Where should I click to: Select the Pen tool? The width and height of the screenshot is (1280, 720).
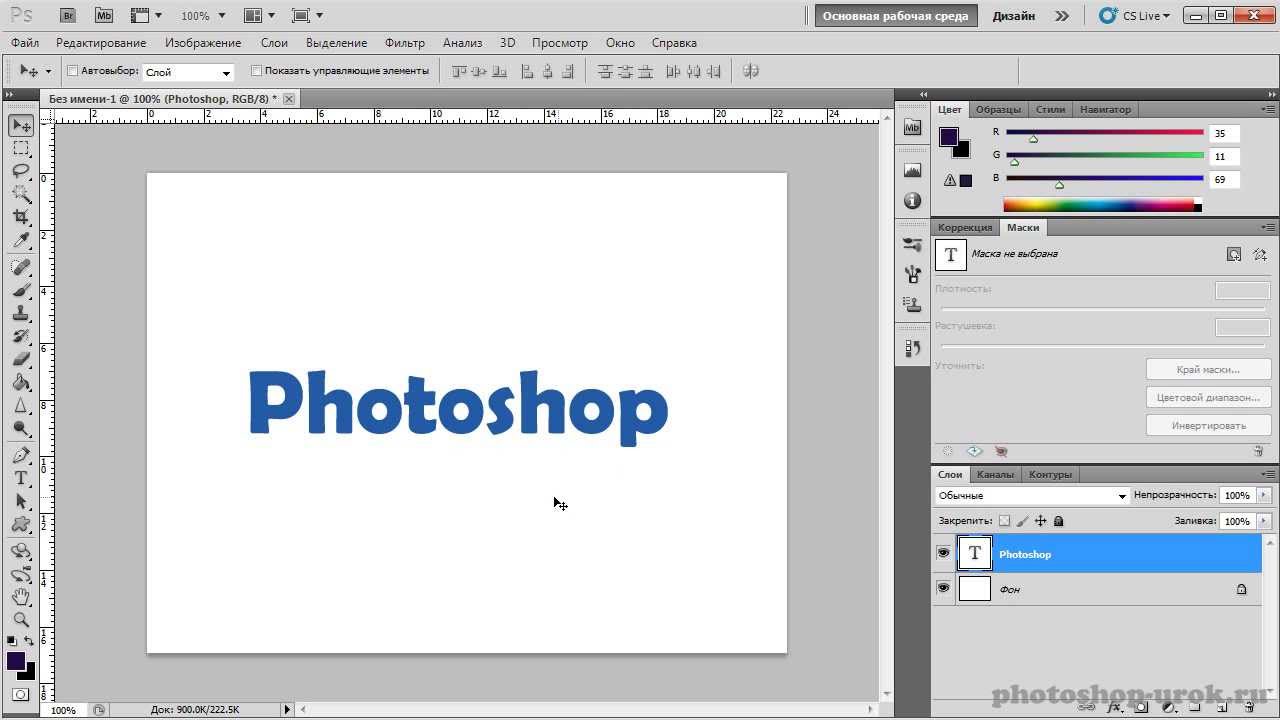(21, 455)
